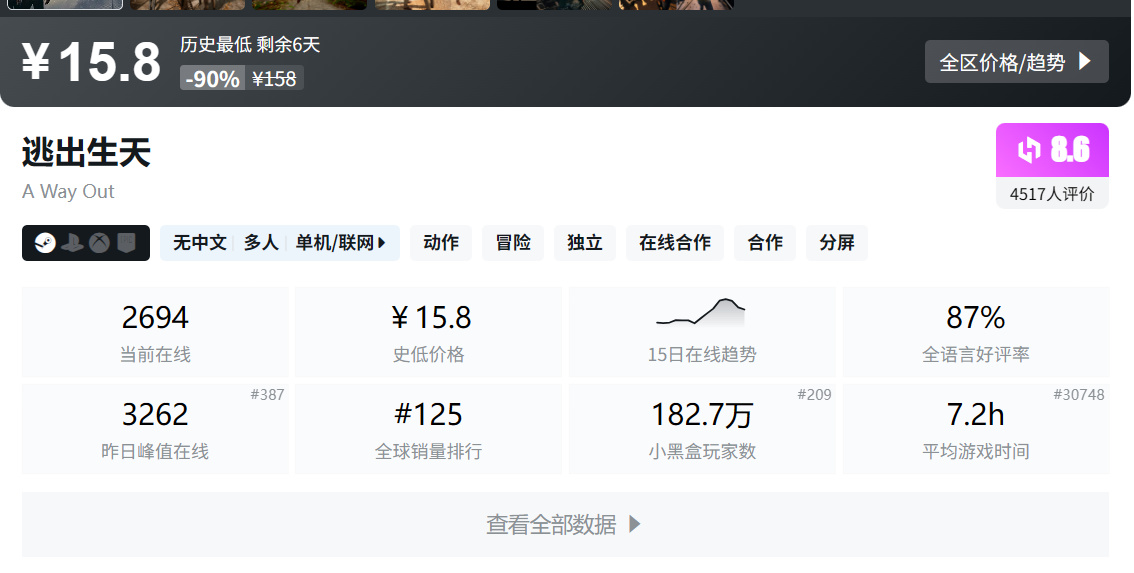View the 2694 当前在线 stat card
This screenshot has width=1134, height=573.
tap(155, 332)
